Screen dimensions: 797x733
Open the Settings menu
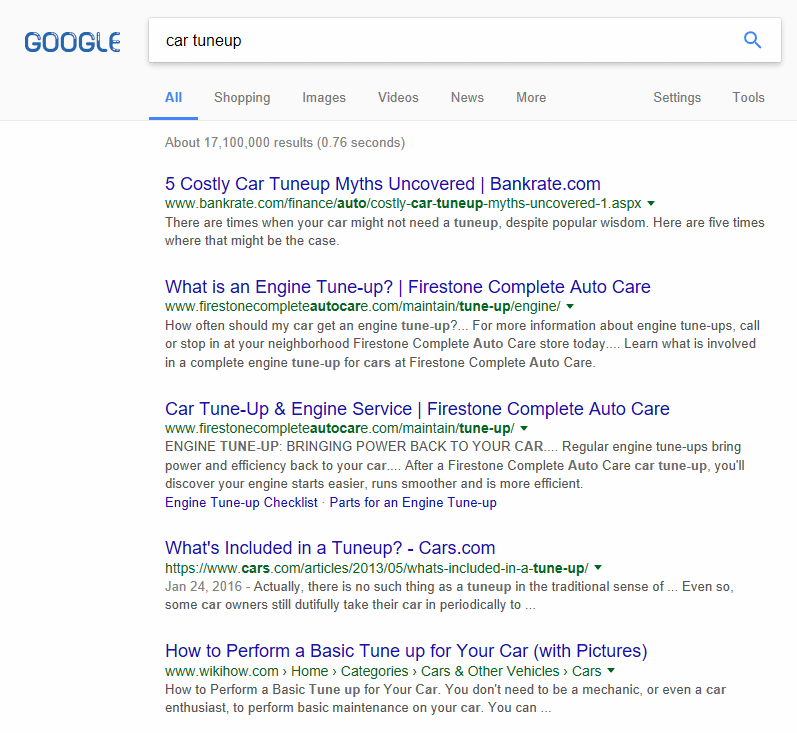tap(677, 98)
